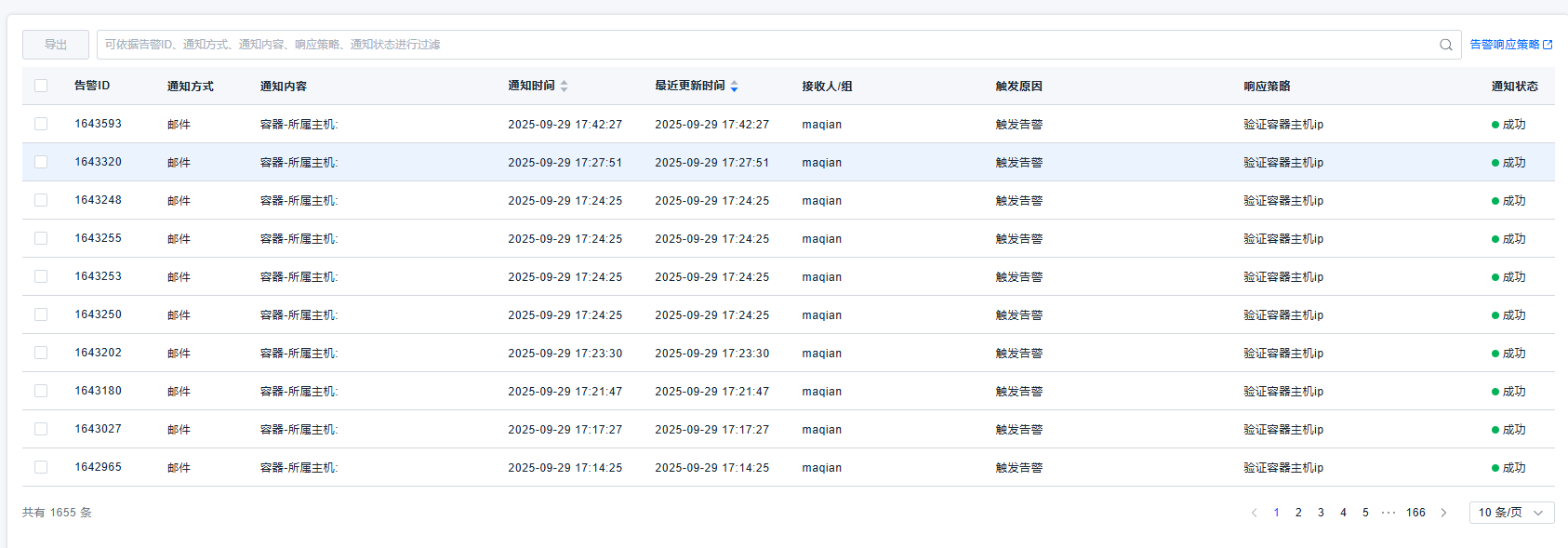Click the 导出 export button
Screen dimensions: 1568x548
click(x=56, y=45)
